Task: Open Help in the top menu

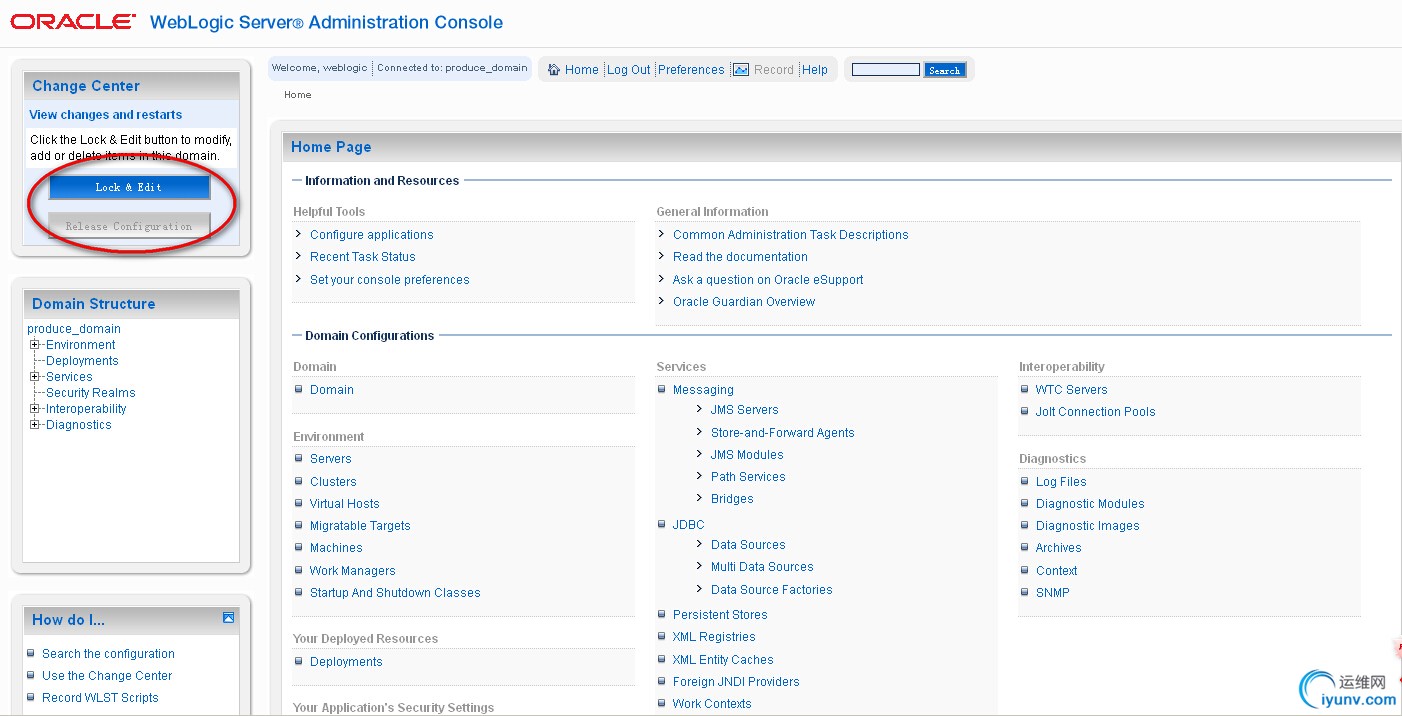Action: (x=815, y=70)
